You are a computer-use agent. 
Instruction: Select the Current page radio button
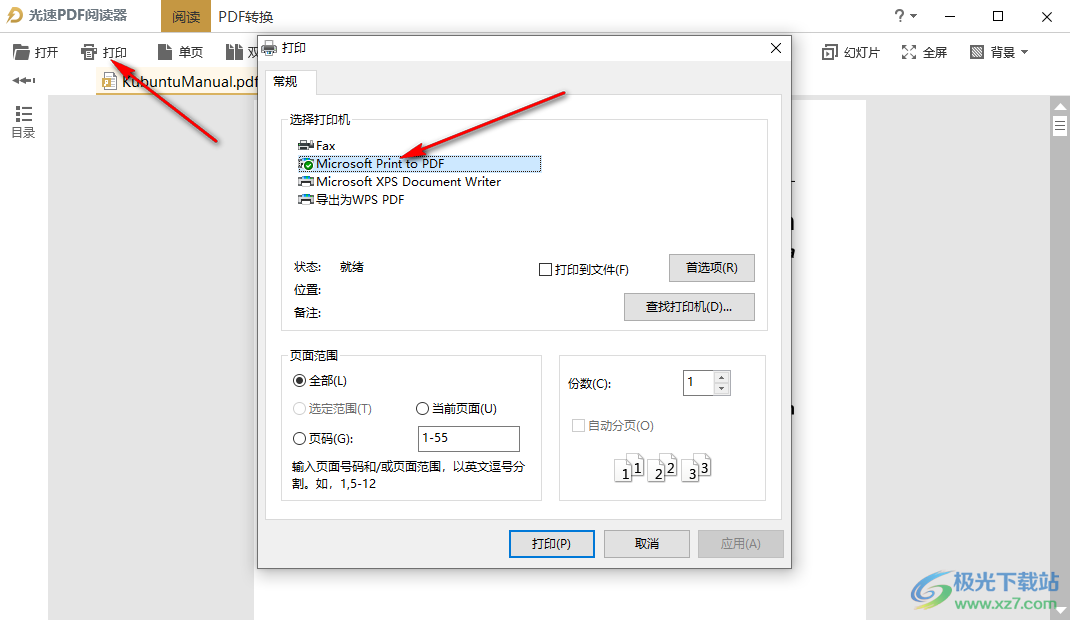[x=422, y=409]
